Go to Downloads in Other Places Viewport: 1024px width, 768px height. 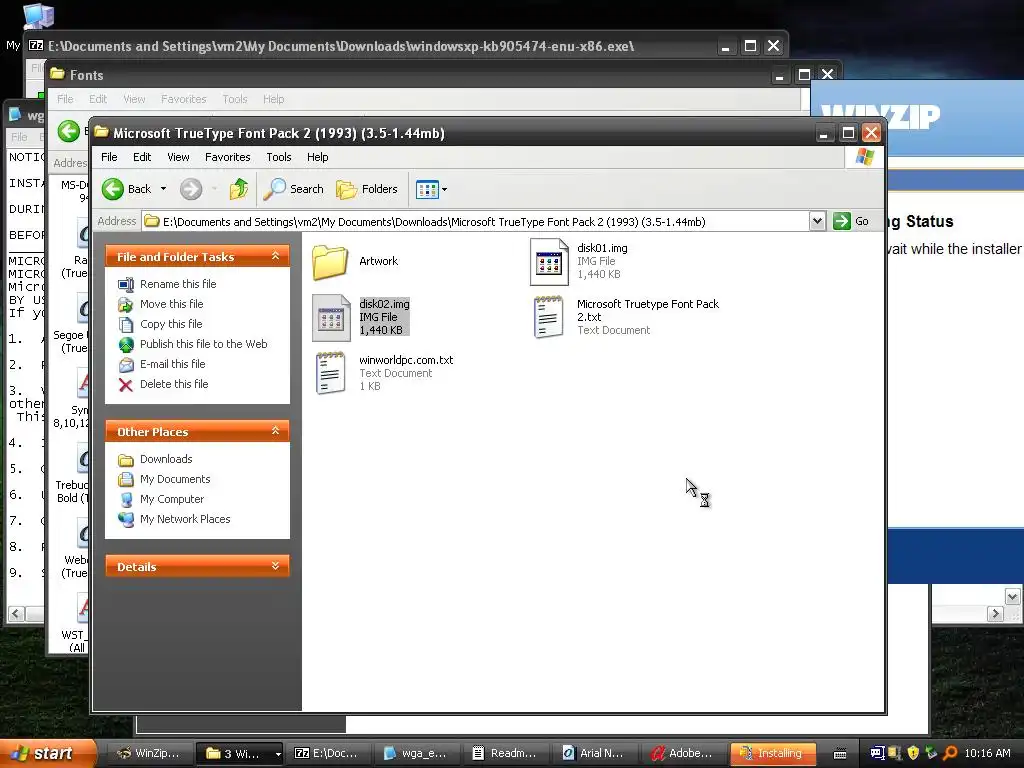(166, 459)
